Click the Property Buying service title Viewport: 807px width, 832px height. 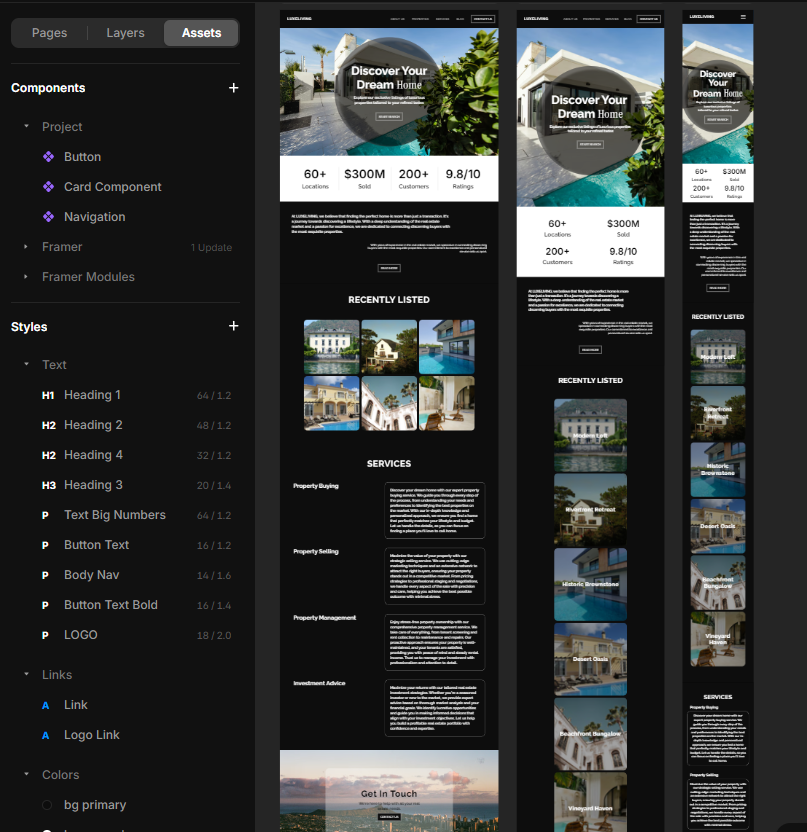(x=316, y=486)
